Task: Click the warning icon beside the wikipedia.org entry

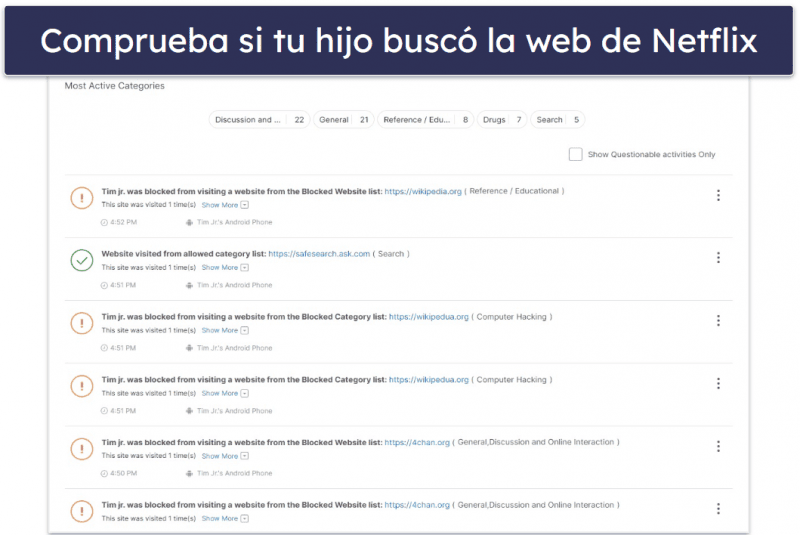Action: pos(82,198)
